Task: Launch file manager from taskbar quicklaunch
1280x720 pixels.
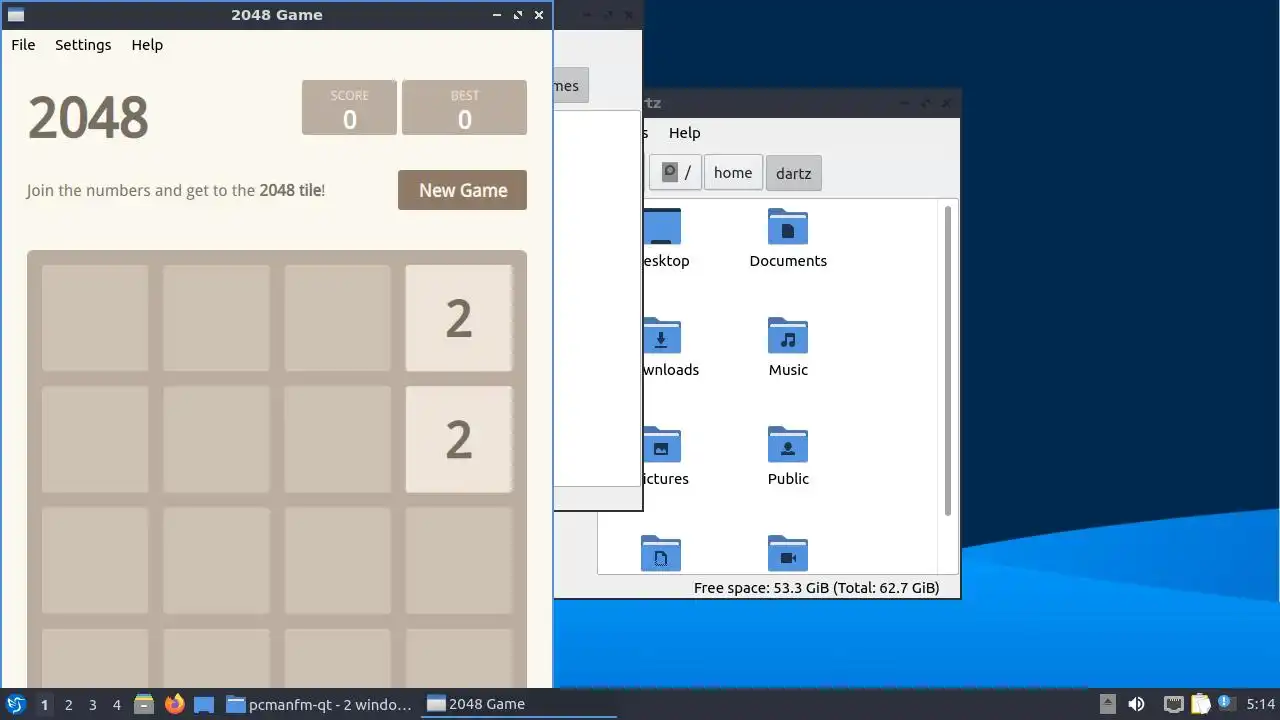Action: (144, 704)
